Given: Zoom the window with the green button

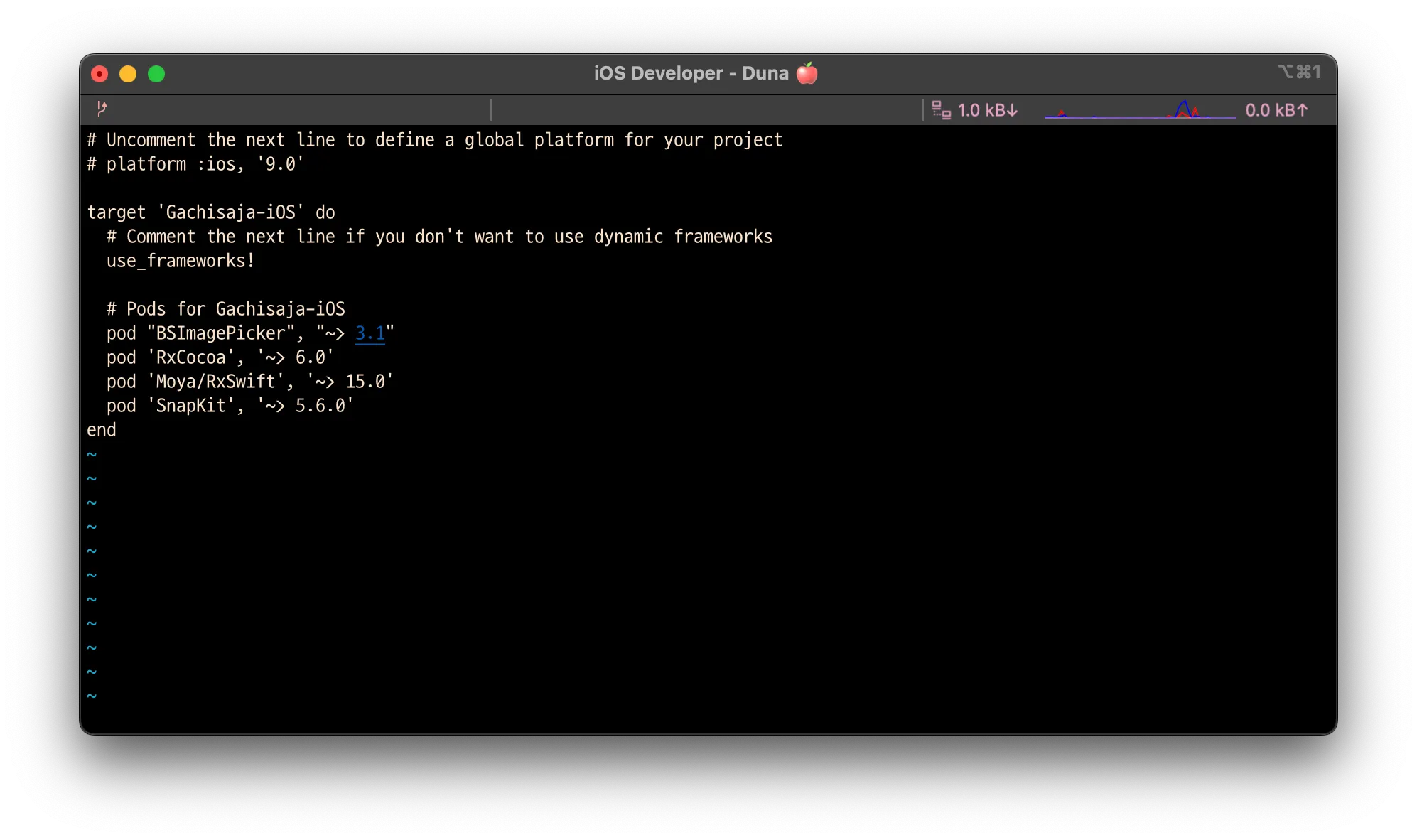Looking at the screenshot, I should [x=156, y=74].
